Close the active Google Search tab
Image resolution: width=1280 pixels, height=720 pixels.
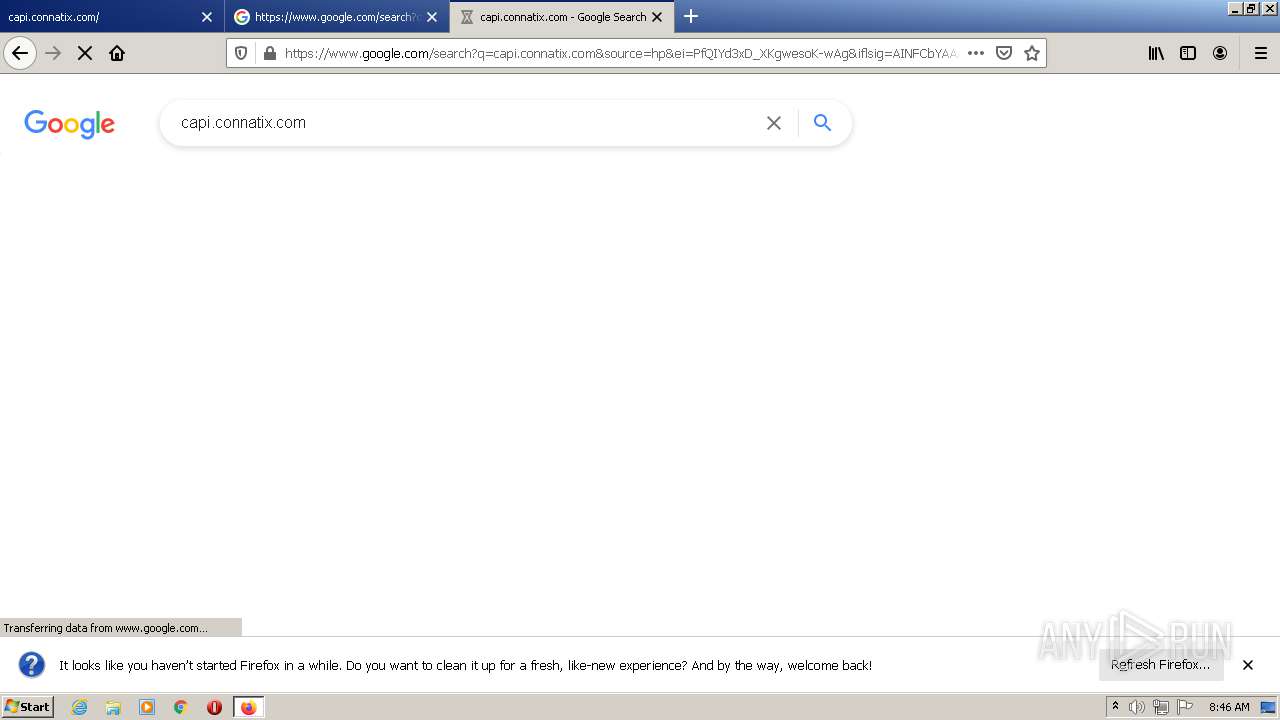pyautogui.click(x=657, y=17)
